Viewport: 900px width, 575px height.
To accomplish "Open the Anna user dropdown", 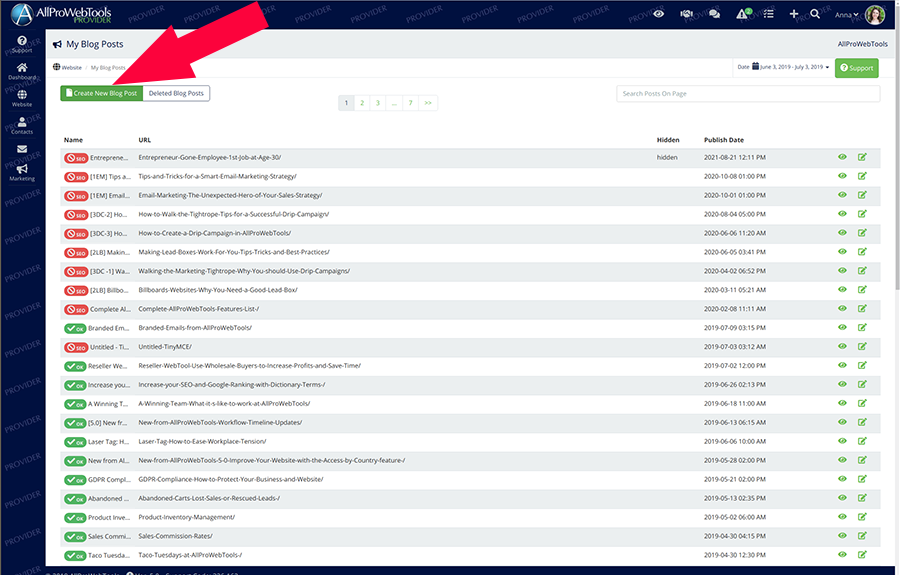I will click(847, 15).
